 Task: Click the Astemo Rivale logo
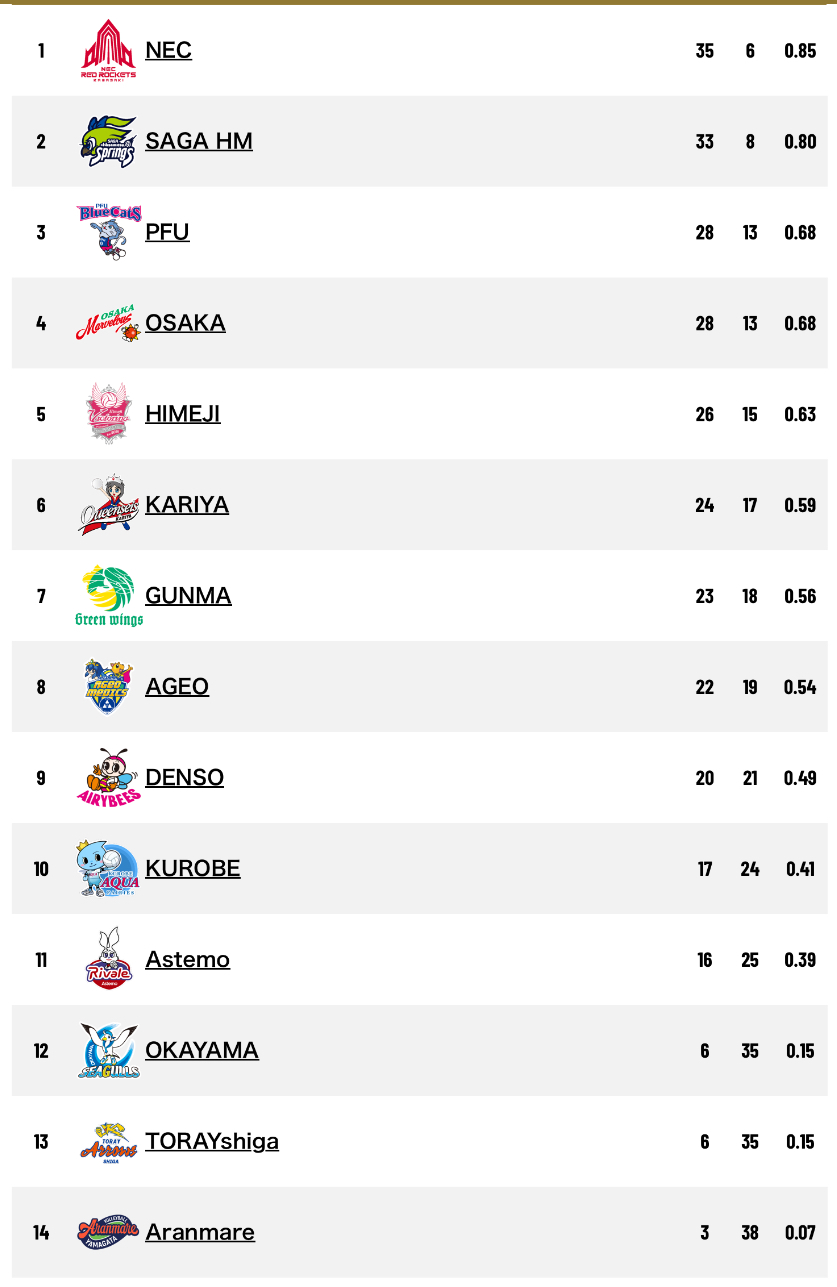coord(109,960)
